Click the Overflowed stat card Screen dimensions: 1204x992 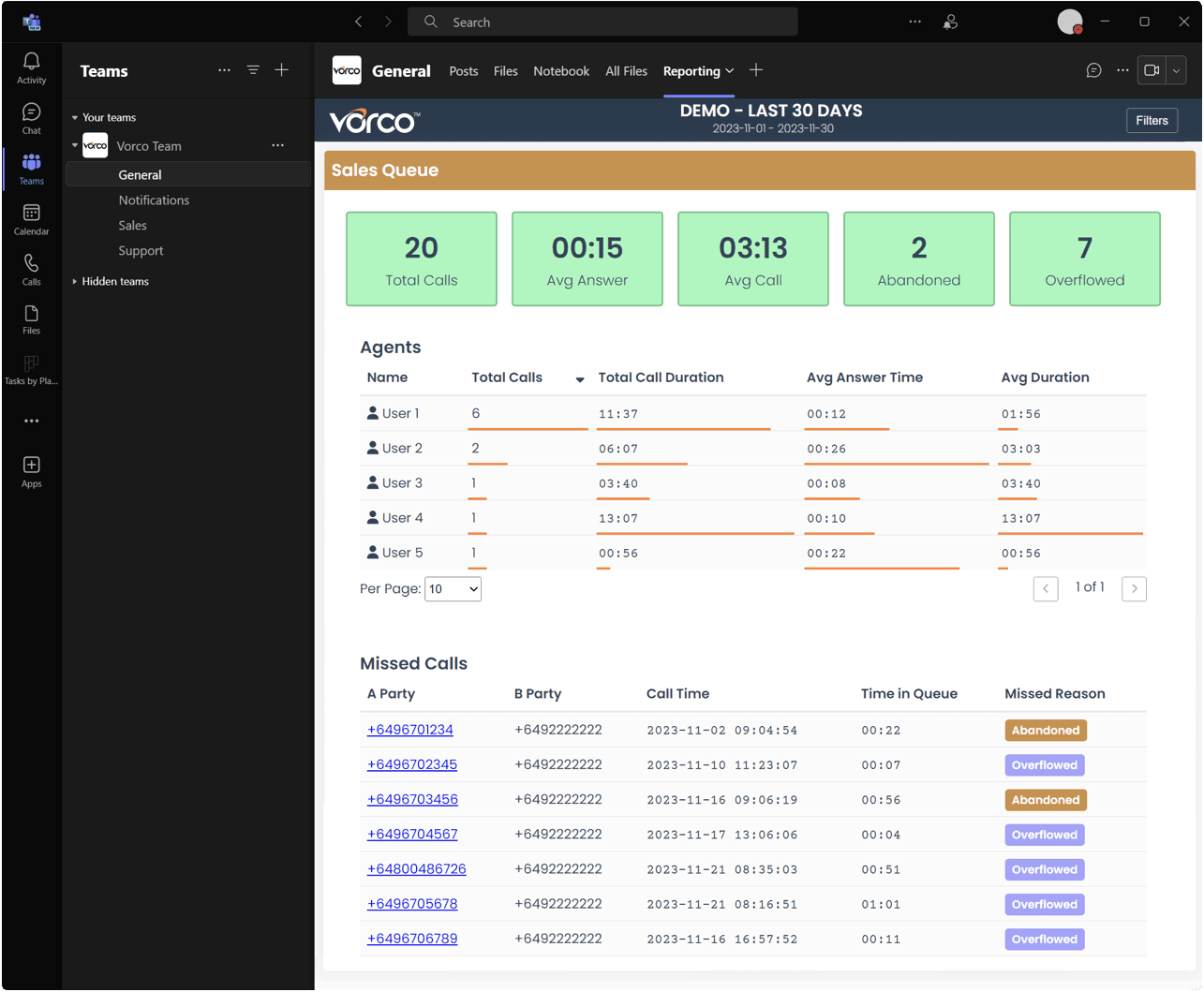point(1085,259)
